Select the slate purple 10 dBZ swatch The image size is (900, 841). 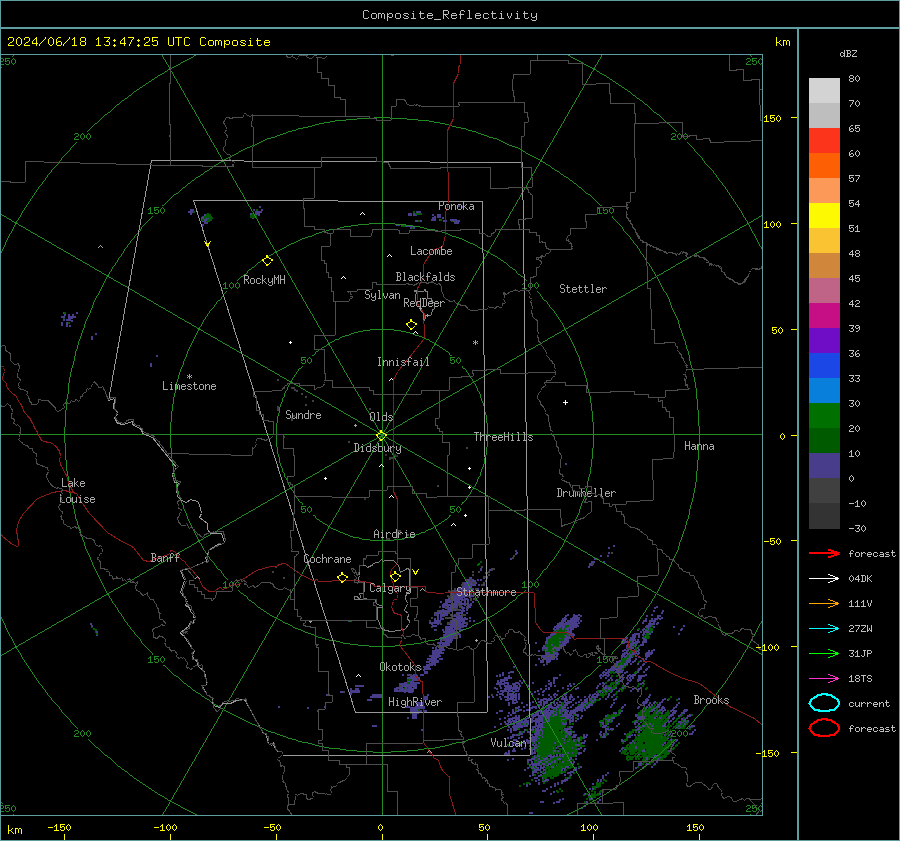tap(824, 466)
